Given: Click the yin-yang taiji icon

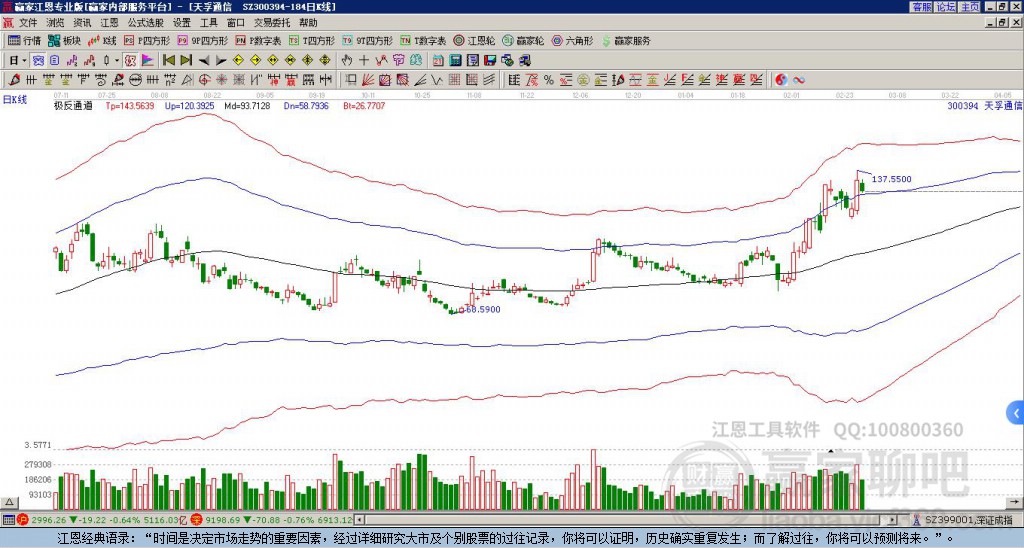Looking at the screenshot, I should point(781,80).
